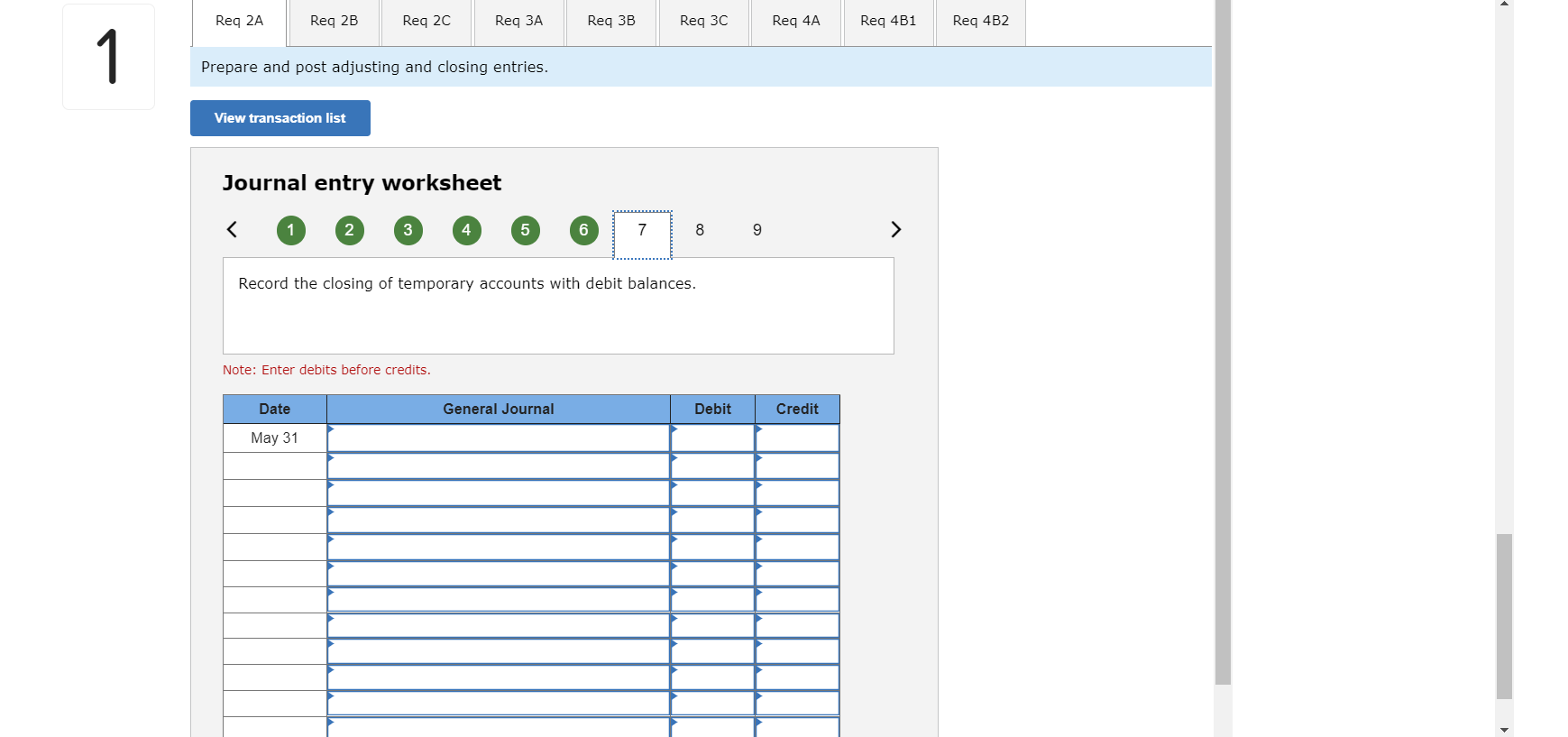
Task: Click the Date column header
Action: (275, 409)
